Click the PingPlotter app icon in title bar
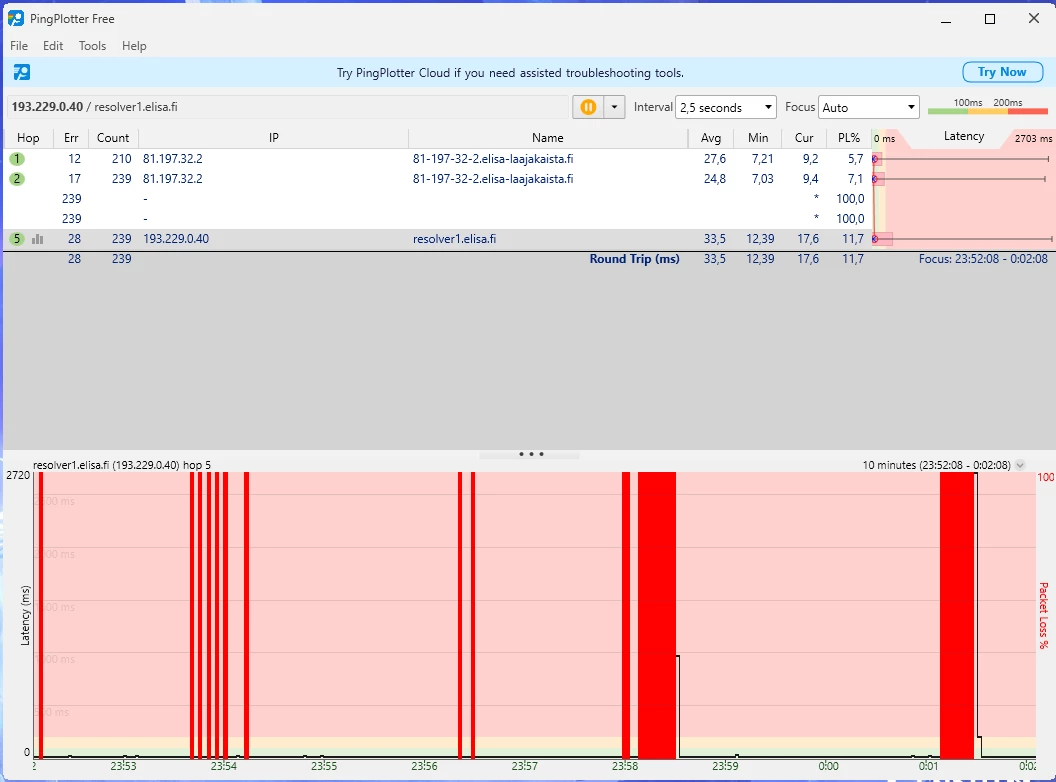 [x=16, y=18]
